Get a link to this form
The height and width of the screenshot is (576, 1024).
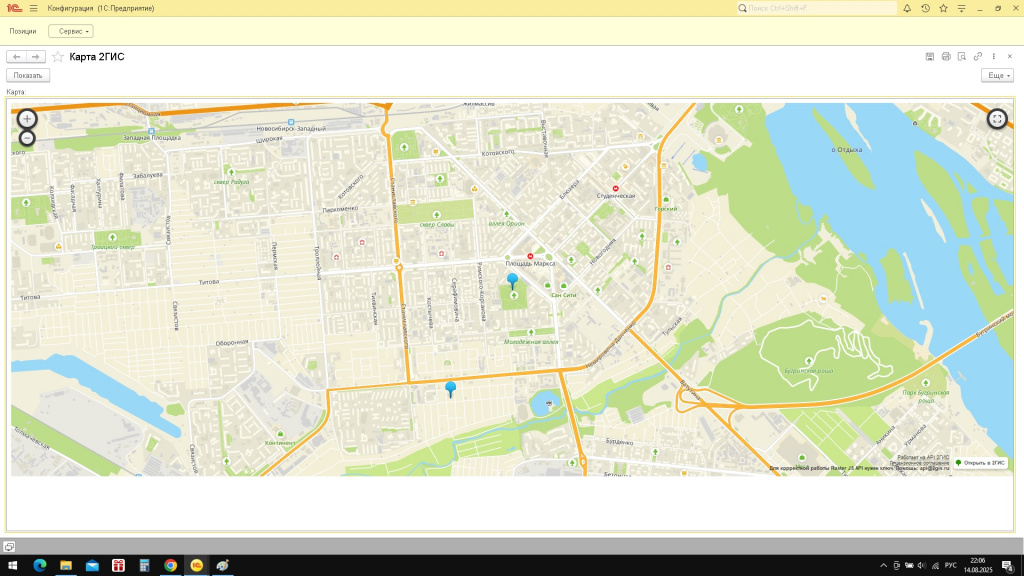coord(978,57)
